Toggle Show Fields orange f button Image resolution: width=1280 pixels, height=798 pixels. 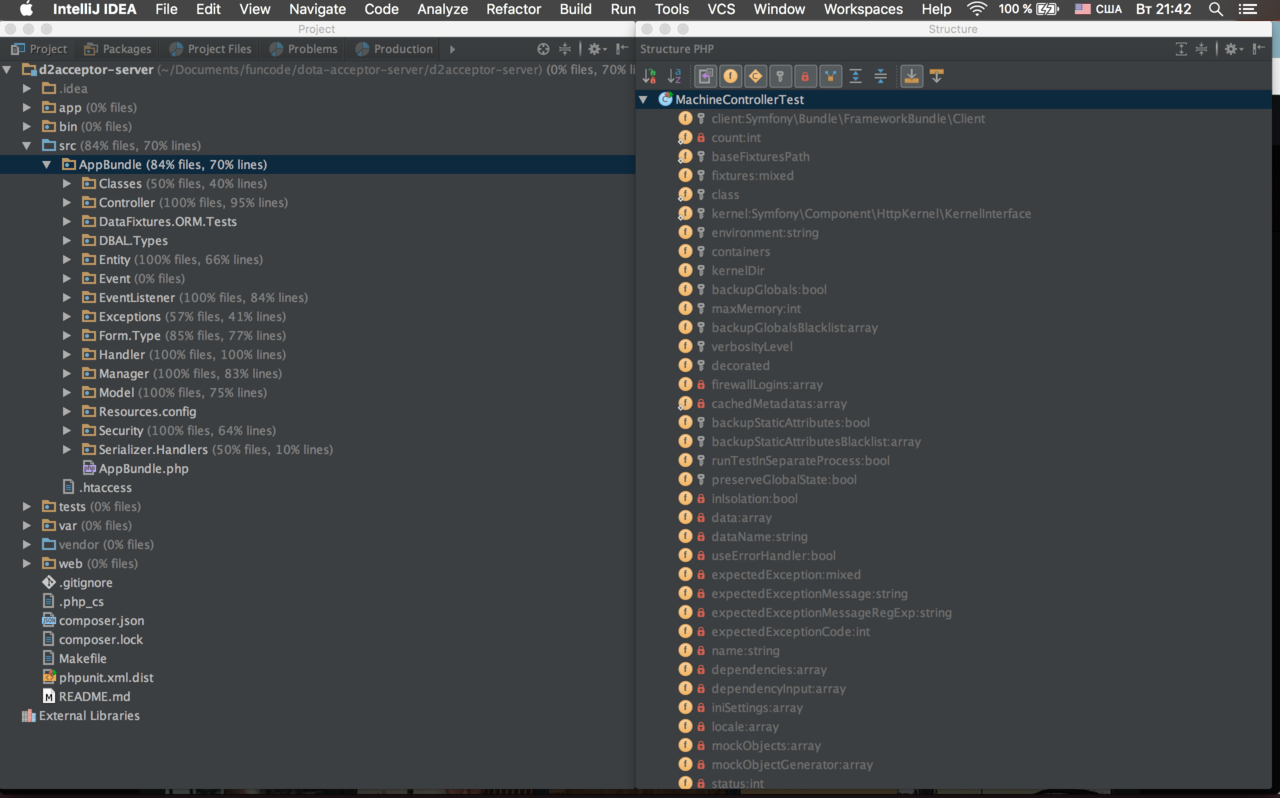[x=731, y=76]
